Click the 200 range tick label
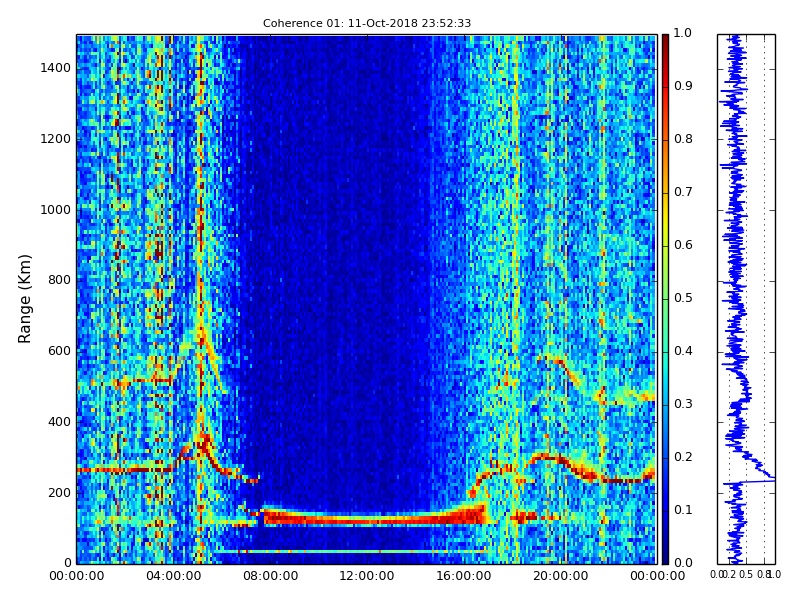The width and height of the screenshot is (800, 600). [59, 493]
